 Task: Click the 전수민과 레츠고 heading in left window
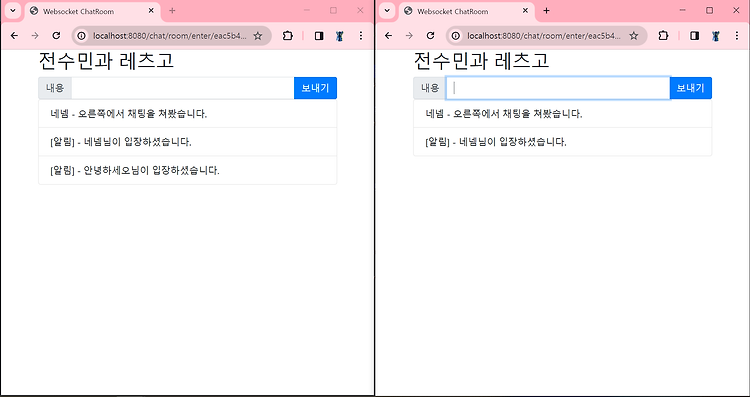tap(106, 61)
